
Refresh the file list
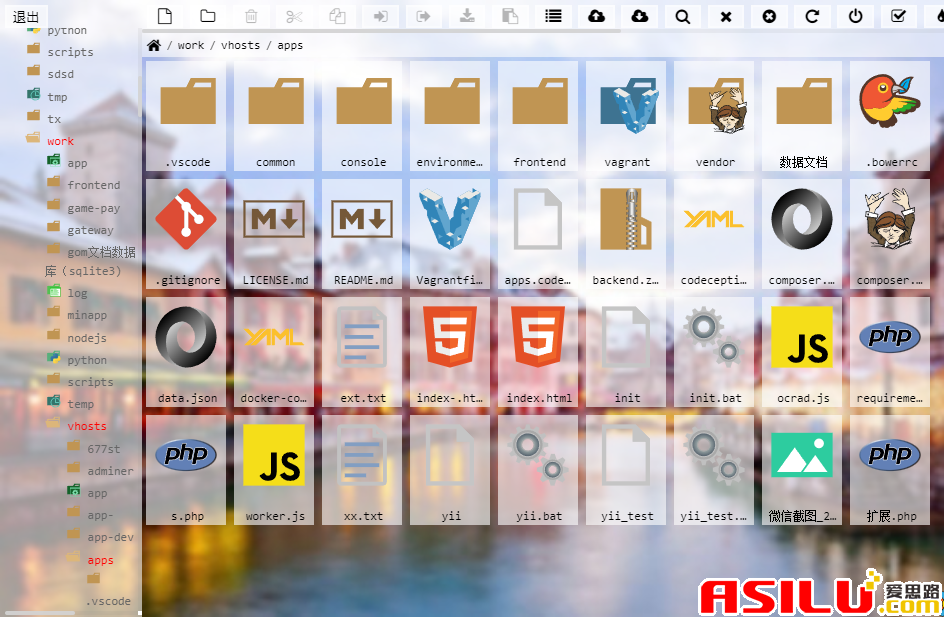pyautogui.click(x=812, y=16)
